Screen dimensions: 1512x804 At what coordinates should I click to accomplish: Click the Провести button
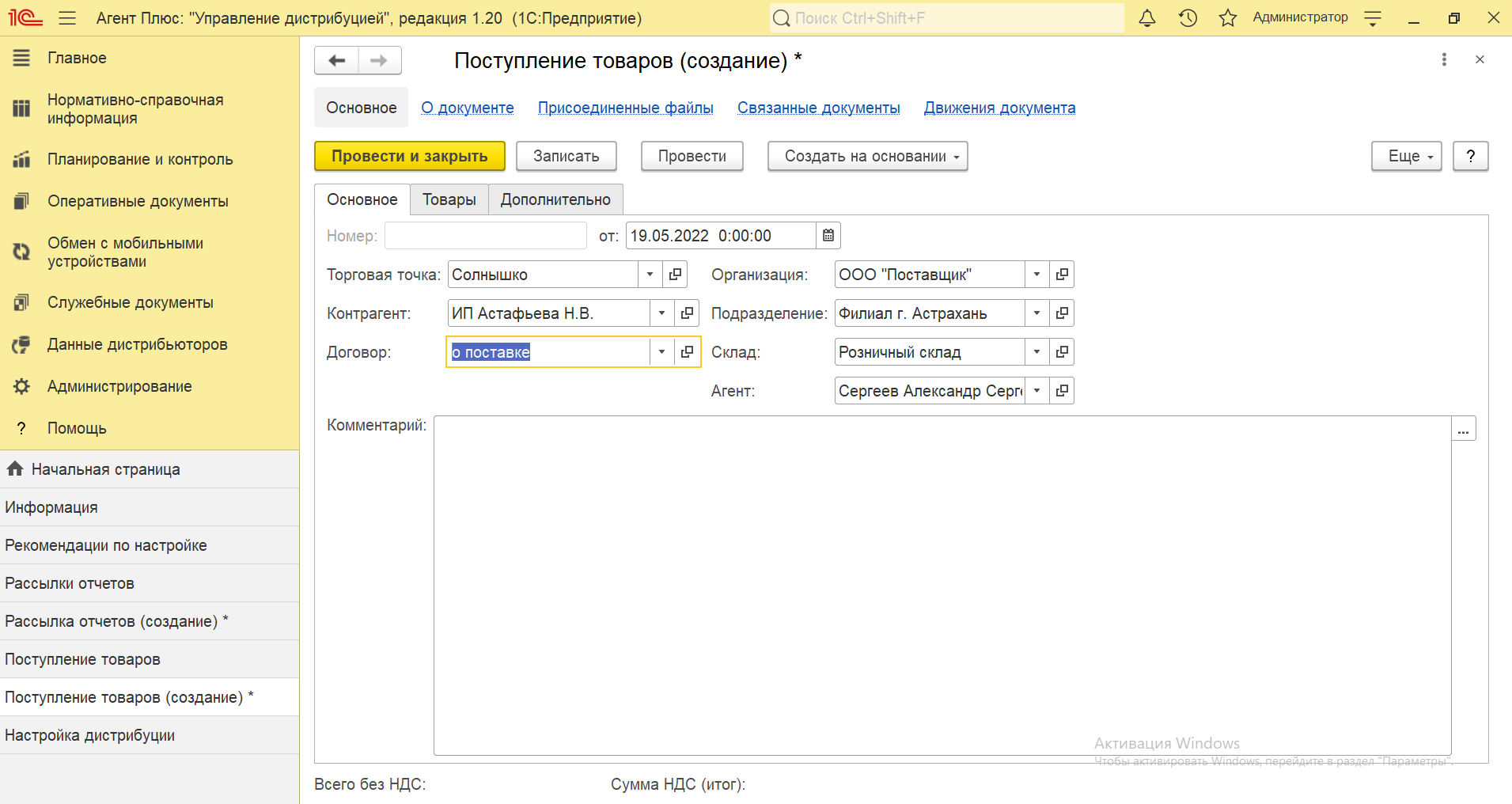(x=692, y=156)
